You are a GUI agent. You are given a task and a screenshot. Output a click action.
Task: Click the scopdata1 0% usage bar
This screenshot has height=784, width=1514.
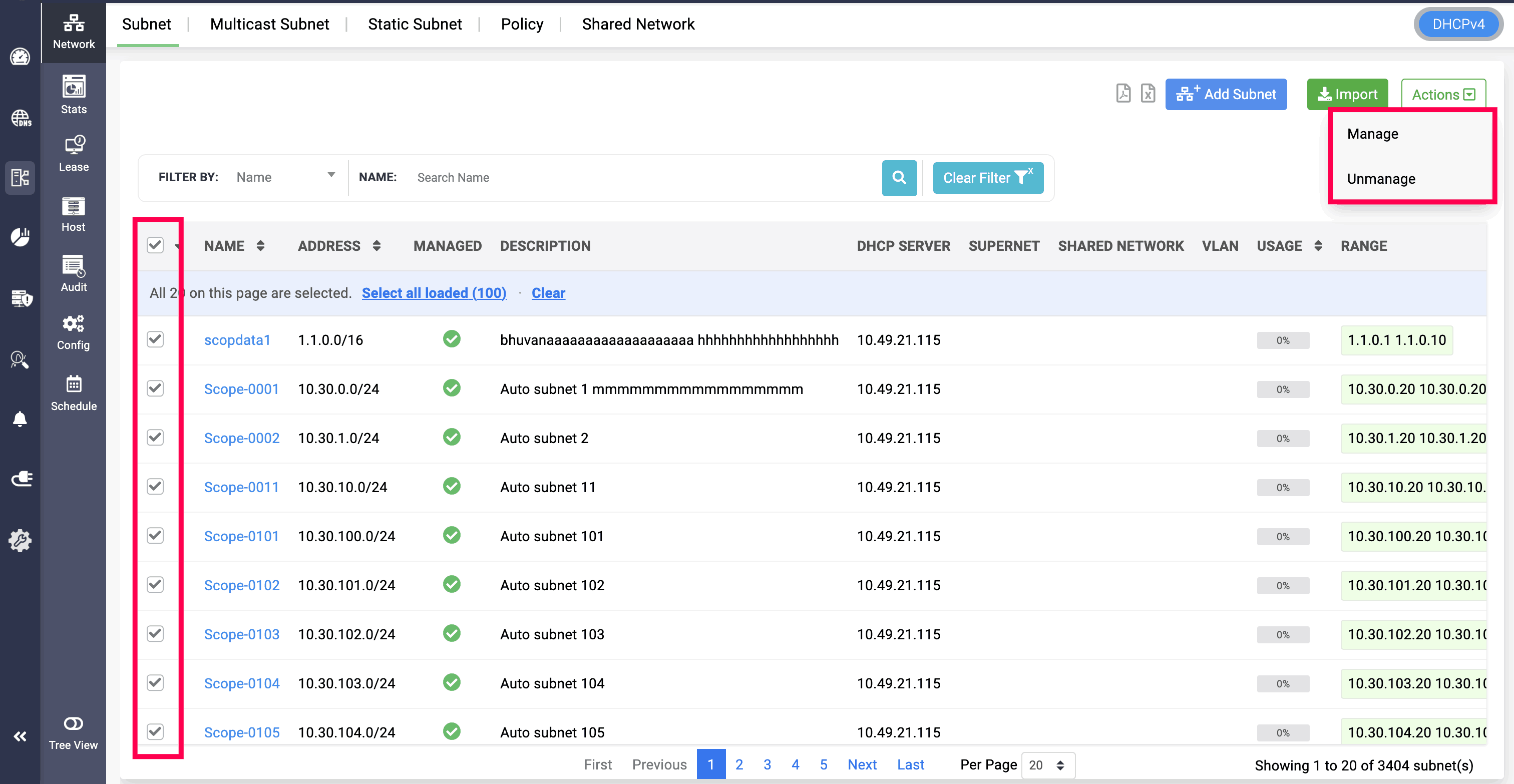click(1282, 340)
